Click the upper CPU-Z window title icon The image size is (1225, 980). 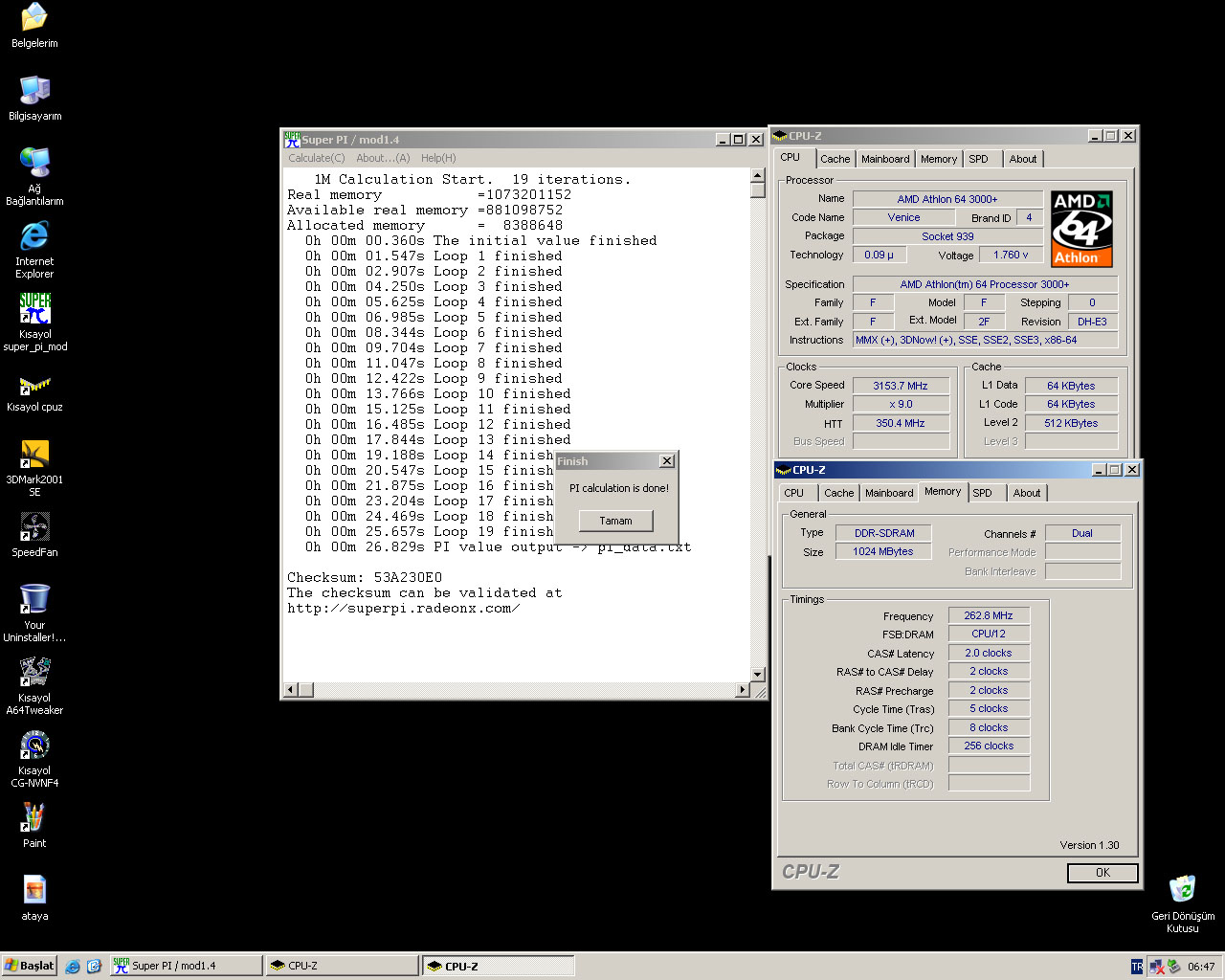(780, 136)
